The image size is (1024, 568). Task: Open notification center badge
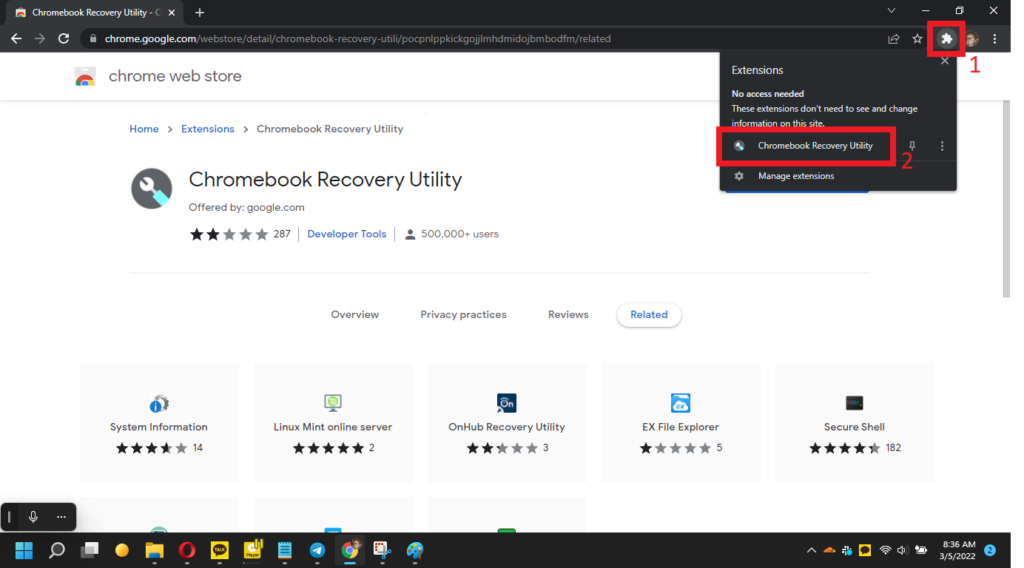[x=990, y=550]
